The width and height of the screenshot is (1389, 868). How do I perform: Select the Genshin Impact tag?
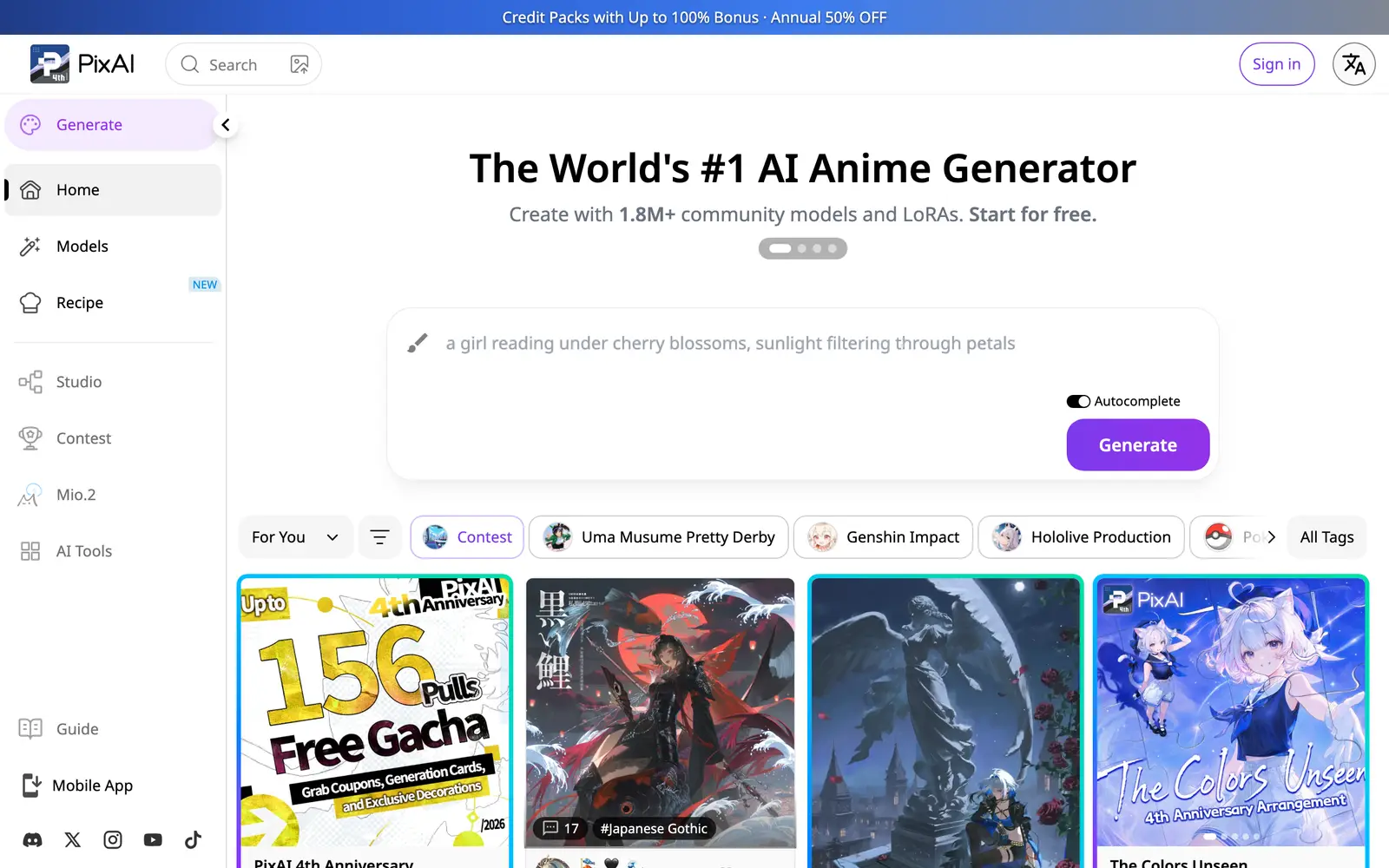(x=883, y=537)
